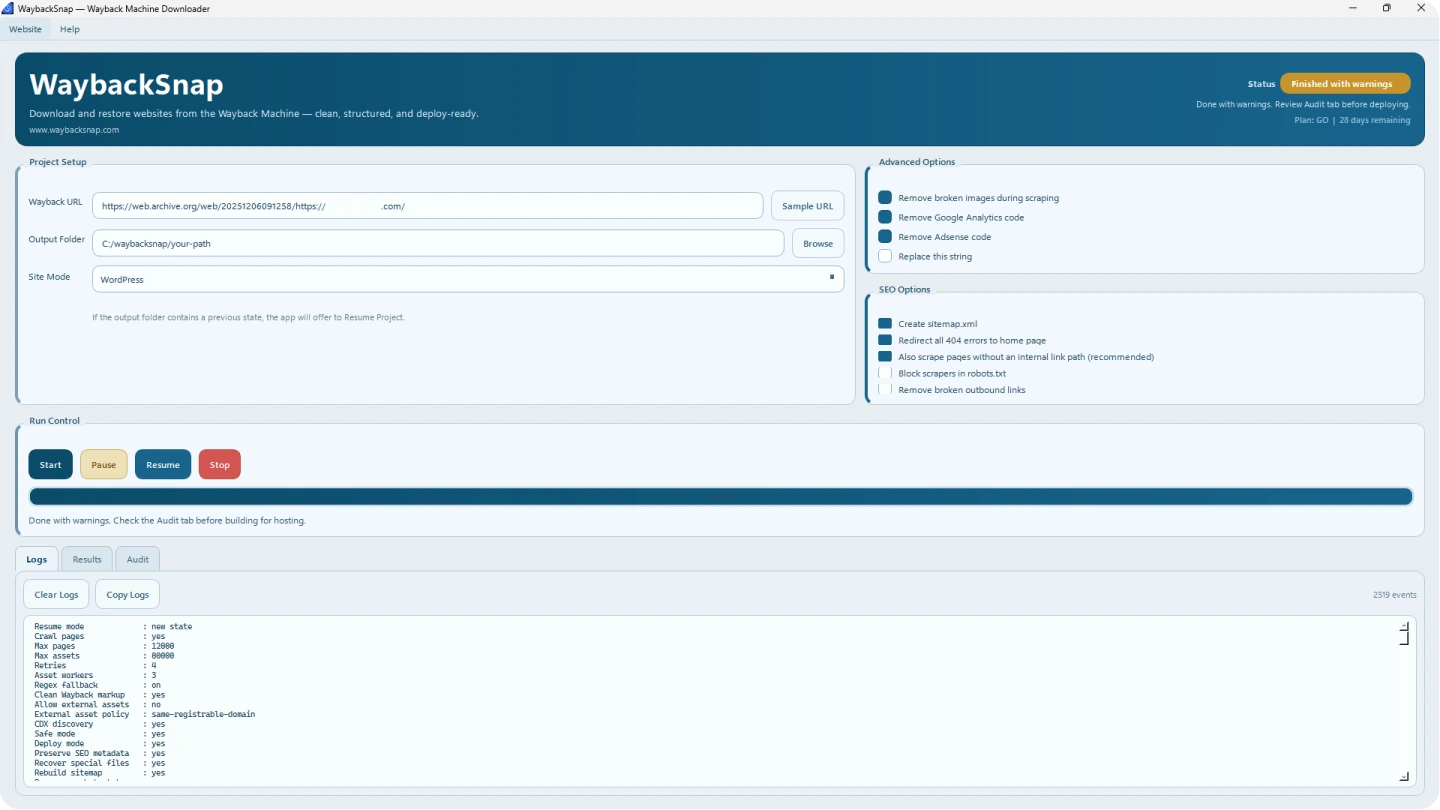Viewport: 1440px width, 810px height.
Task: Click the '2519 events' counter text
Action: point(1394,595)
